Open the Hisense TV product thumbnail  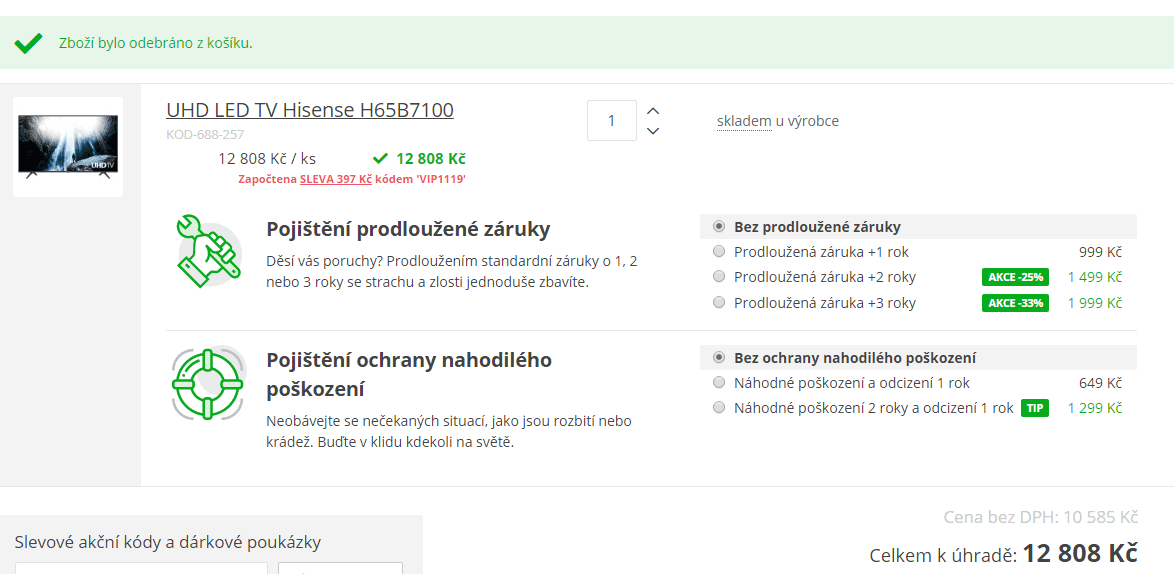point(68,147)
